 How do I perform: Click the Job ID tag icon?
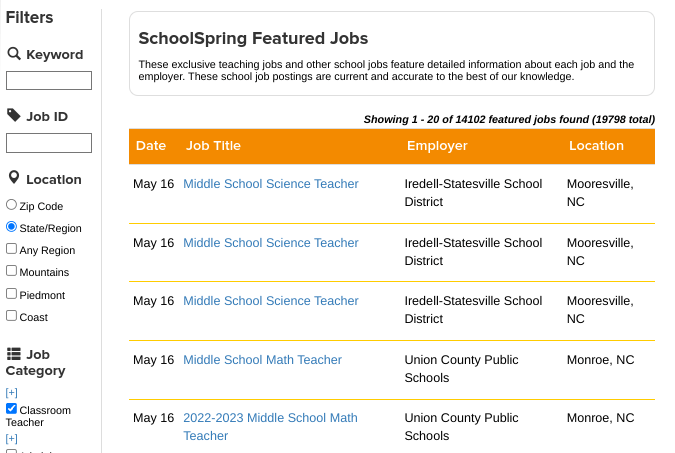[x=14, y=115]
